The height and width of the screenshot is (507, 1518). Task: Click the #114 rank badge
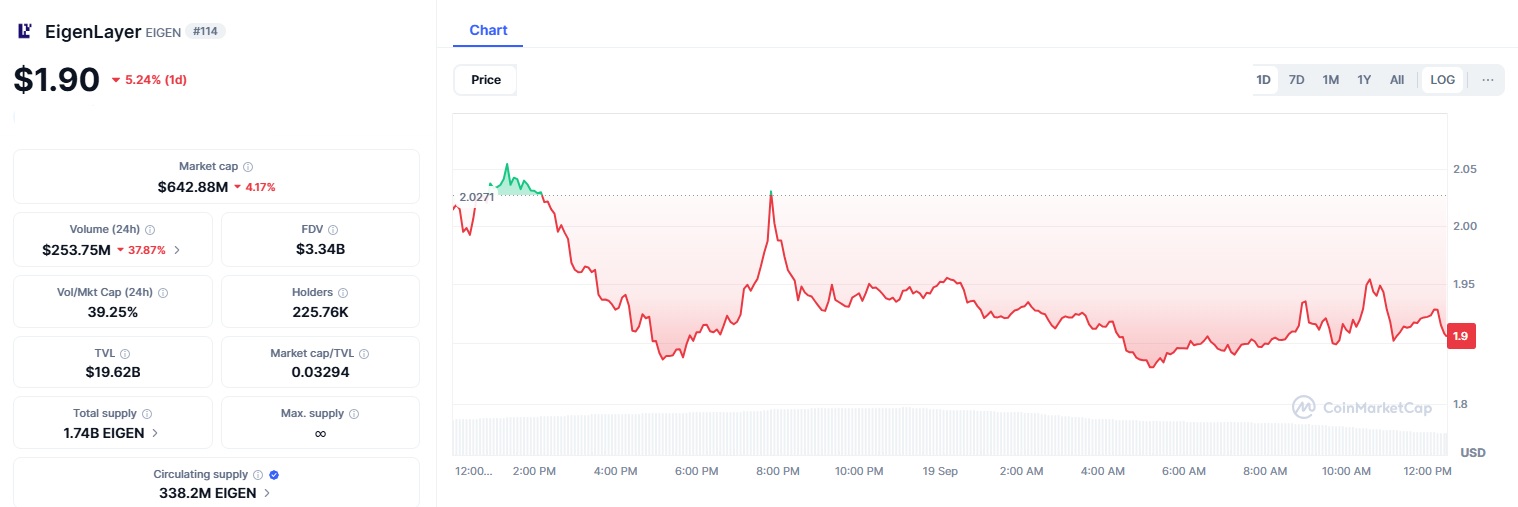(x=206, y=31)
